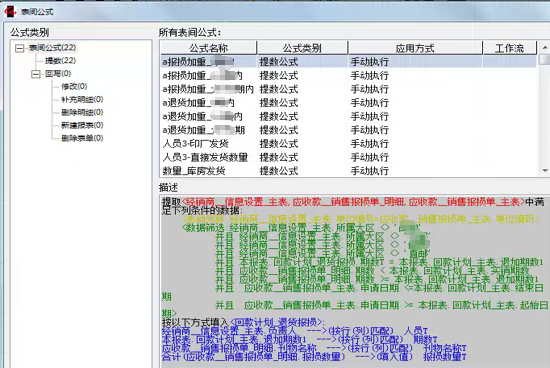The image size is (550, 368).
Task: Collapse the 表间公式(22) tree node
Action: [20, 48]
